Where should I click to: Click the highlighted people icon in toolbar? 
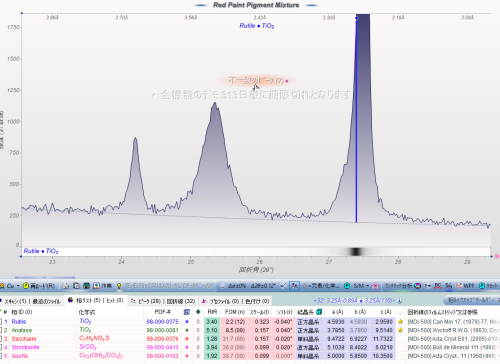click(x=294, y=286)
